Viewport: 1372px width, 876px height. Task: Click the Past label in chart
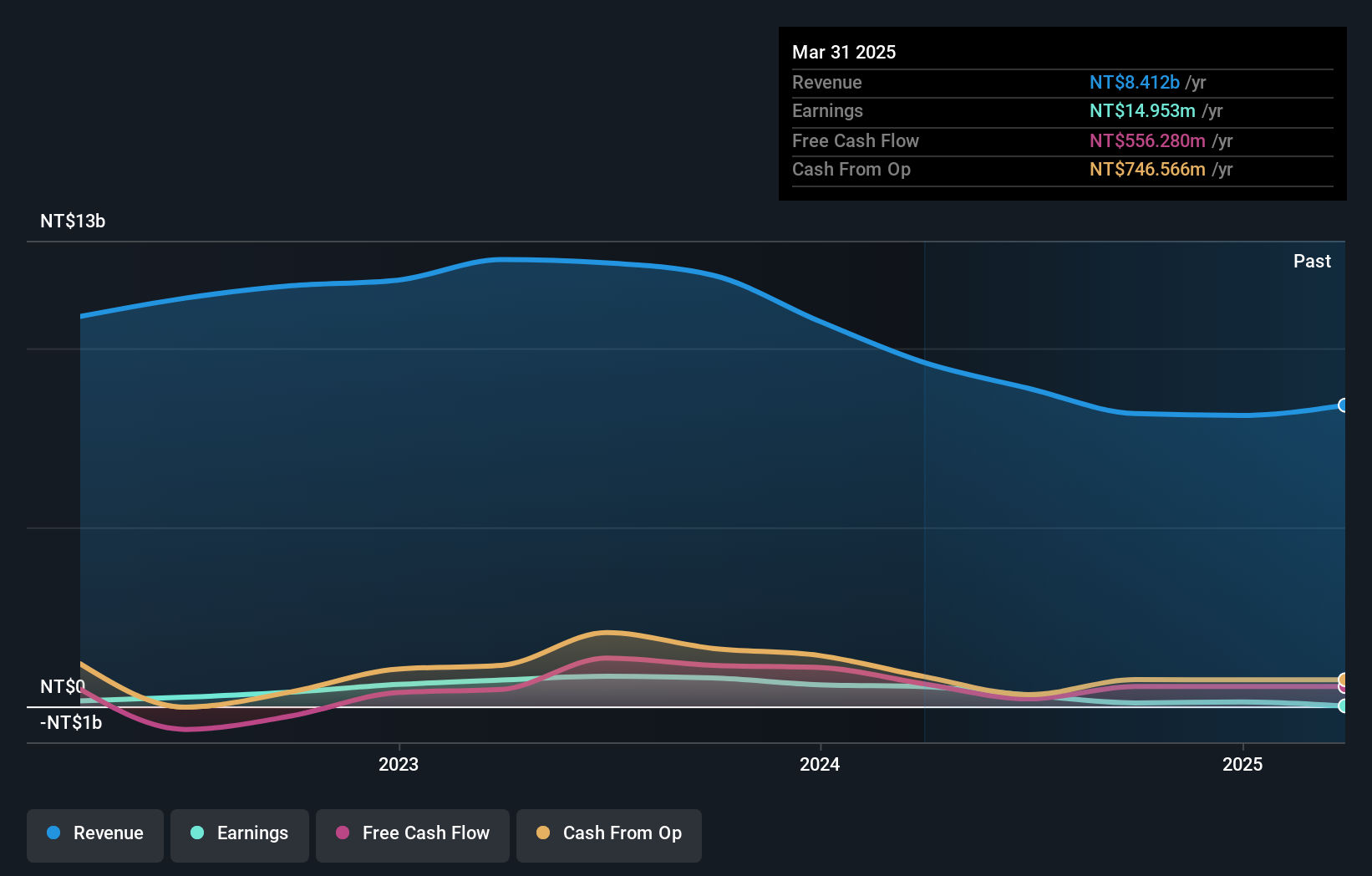(1312, 261)
